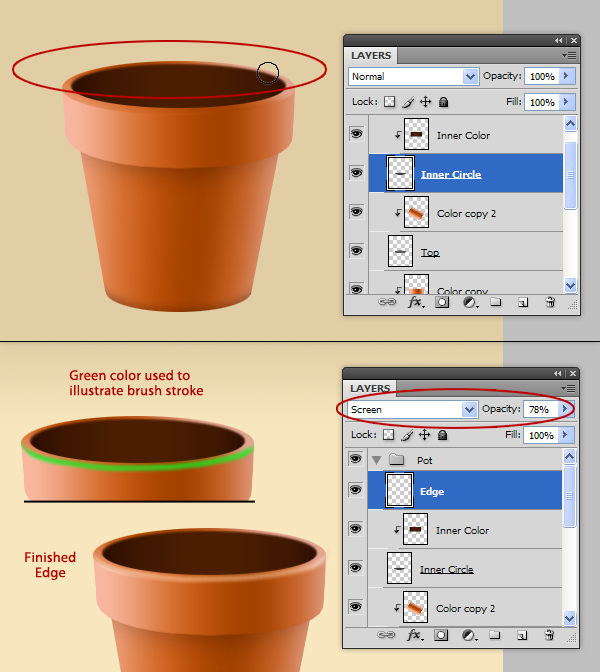Image resolution: width=600 pixels, height=672 pixels.
Task: Toggle visibility of the Pot group
Action: point(356,459)
